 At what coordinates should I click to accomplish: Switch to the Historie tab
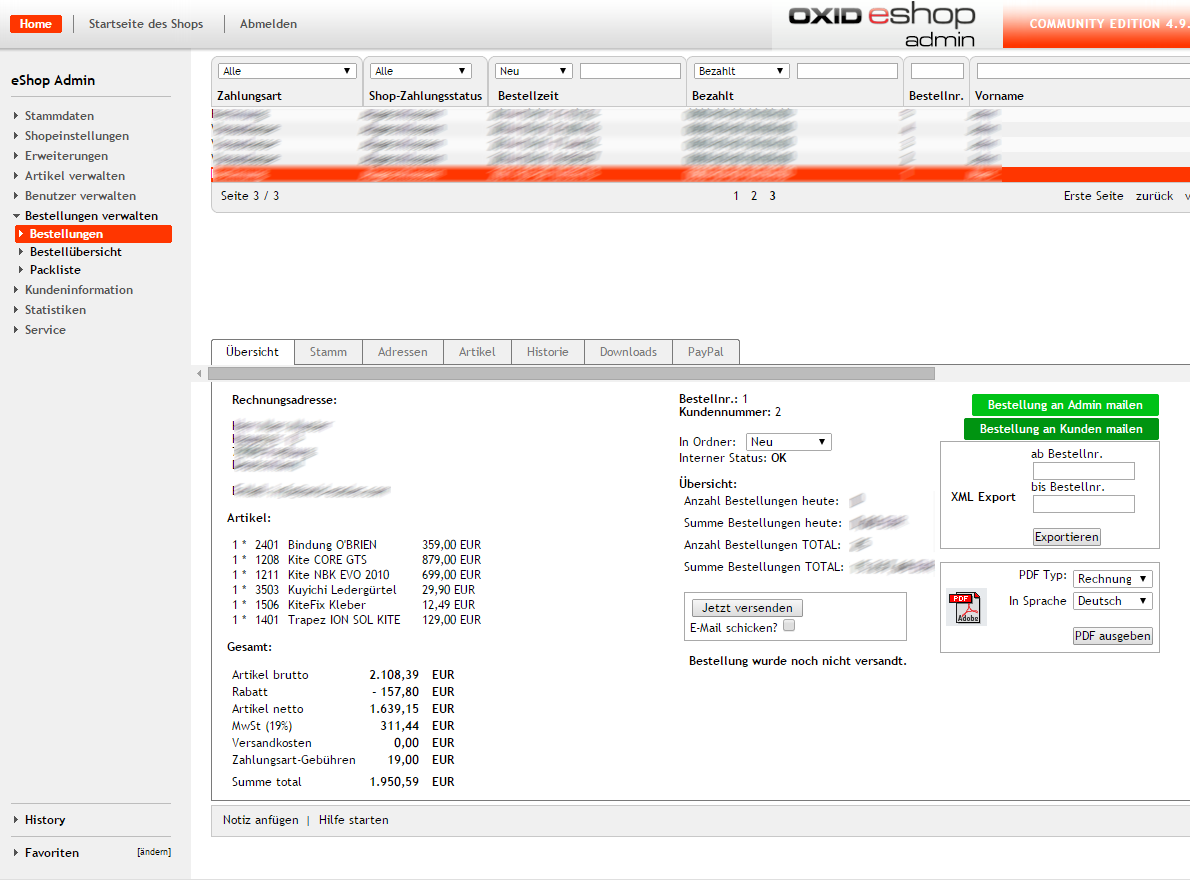coord(547,352)
